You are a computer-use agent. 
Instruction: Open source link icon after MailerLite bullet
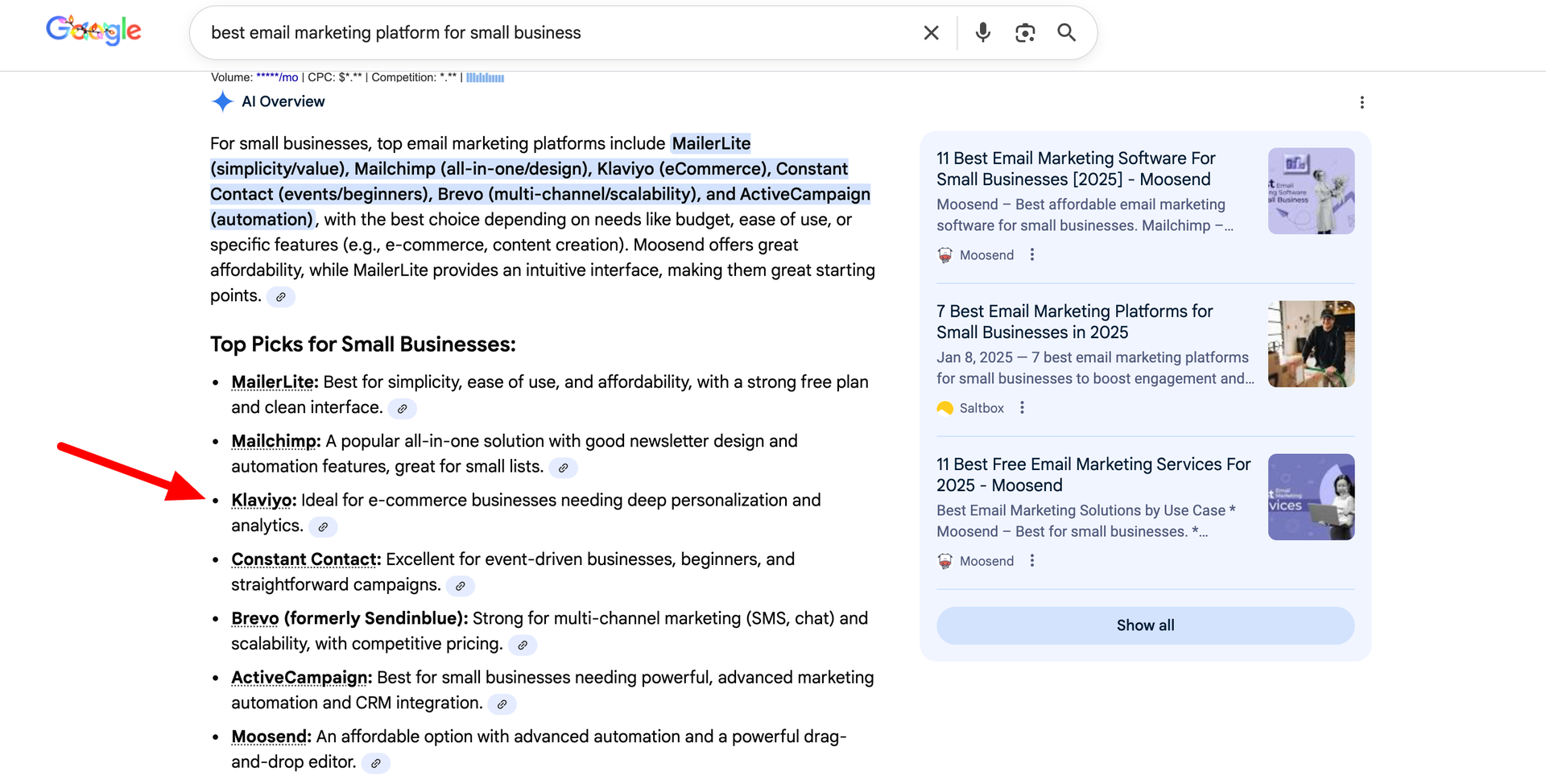(x=402, y=409)
